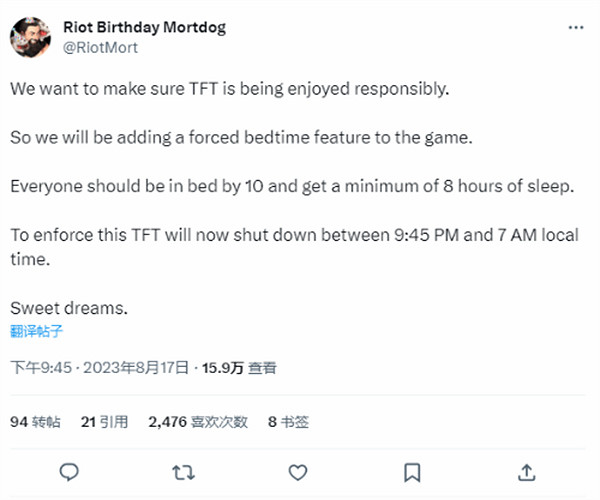Open the 下午9:45 2023年8月17日 timestamp
This screenshot has width=600, height=500.
coord(99,368)
